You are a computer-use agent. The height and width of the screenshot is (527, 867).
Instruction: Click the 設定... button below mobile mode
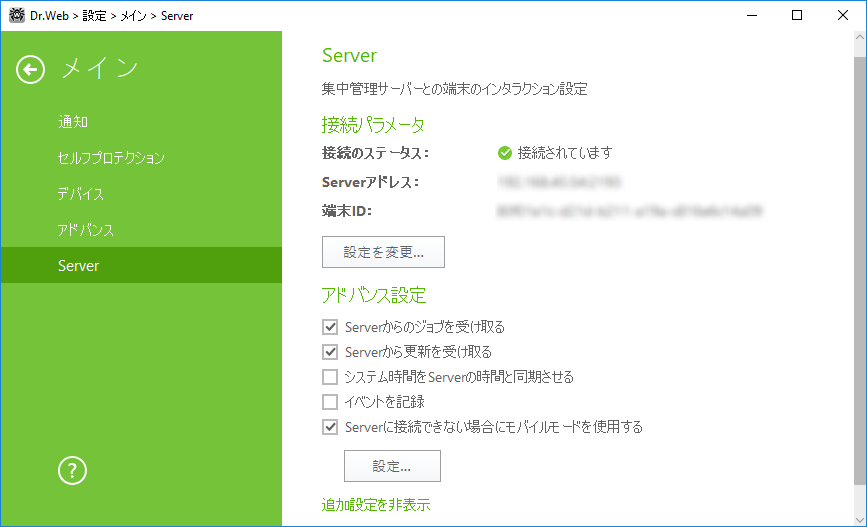[392, 466]
